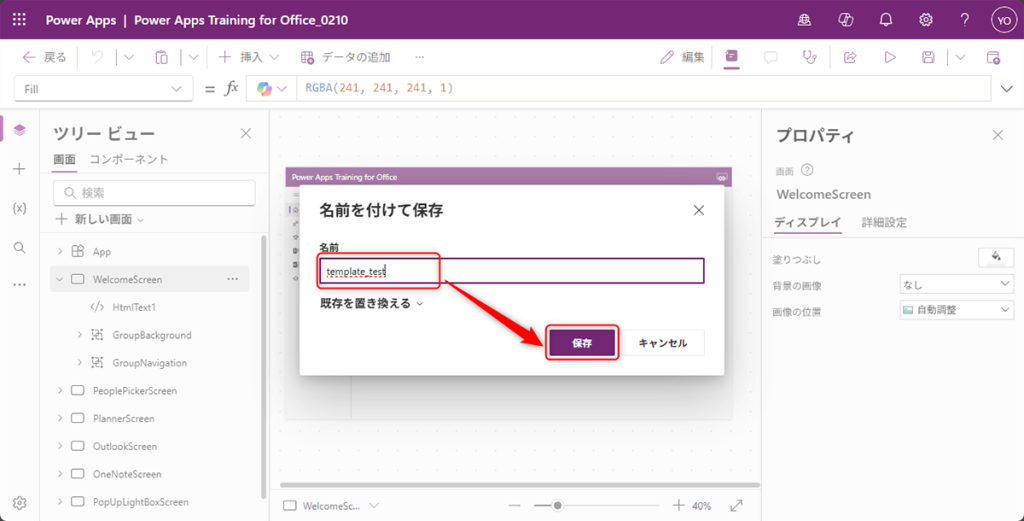Click the 名前 name input field
The width and height of the screenshot is (1024, 521).
[512, 271]
